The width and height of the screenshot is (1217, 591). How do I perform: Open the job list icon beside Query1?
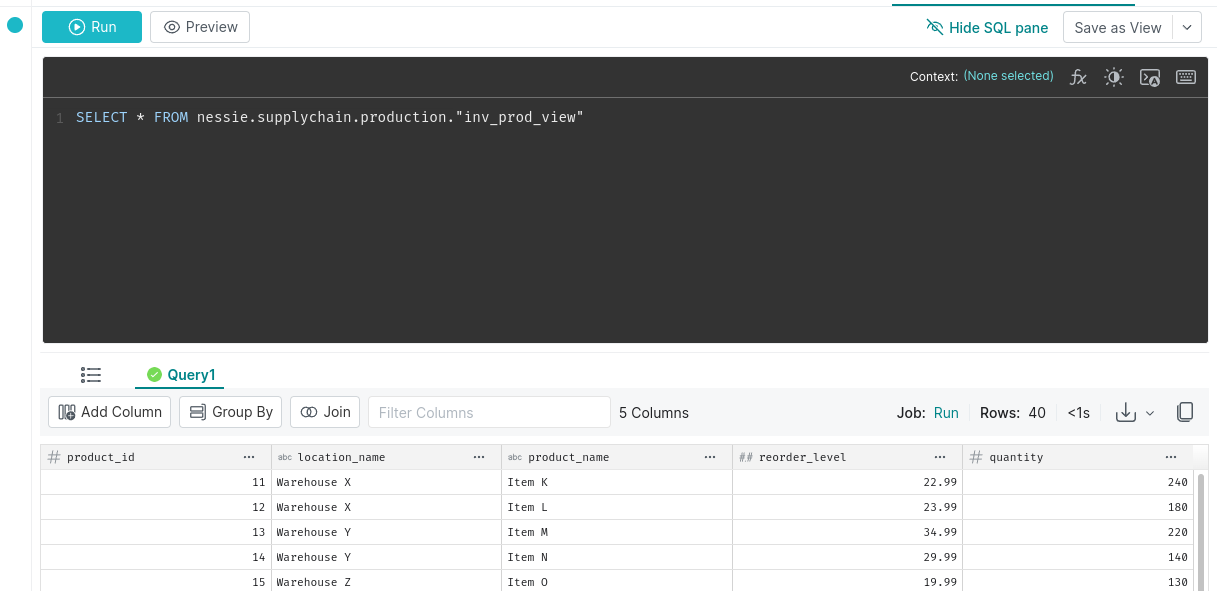coord(91,375)
